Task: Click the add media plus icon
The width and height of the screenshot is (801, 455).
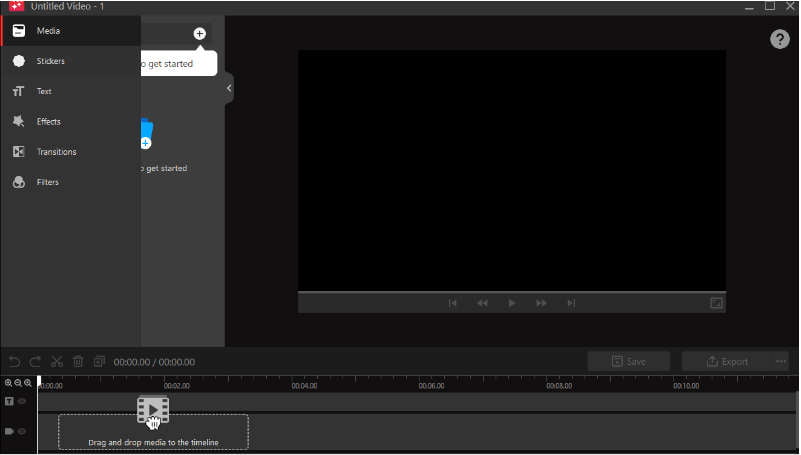Action: click(x=199, y=33)
